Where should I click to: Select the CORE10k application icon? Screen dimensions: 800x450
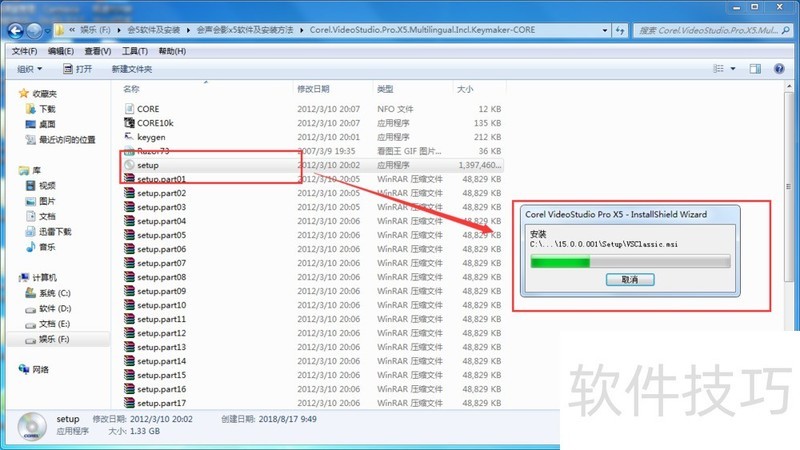pos(129,123)
